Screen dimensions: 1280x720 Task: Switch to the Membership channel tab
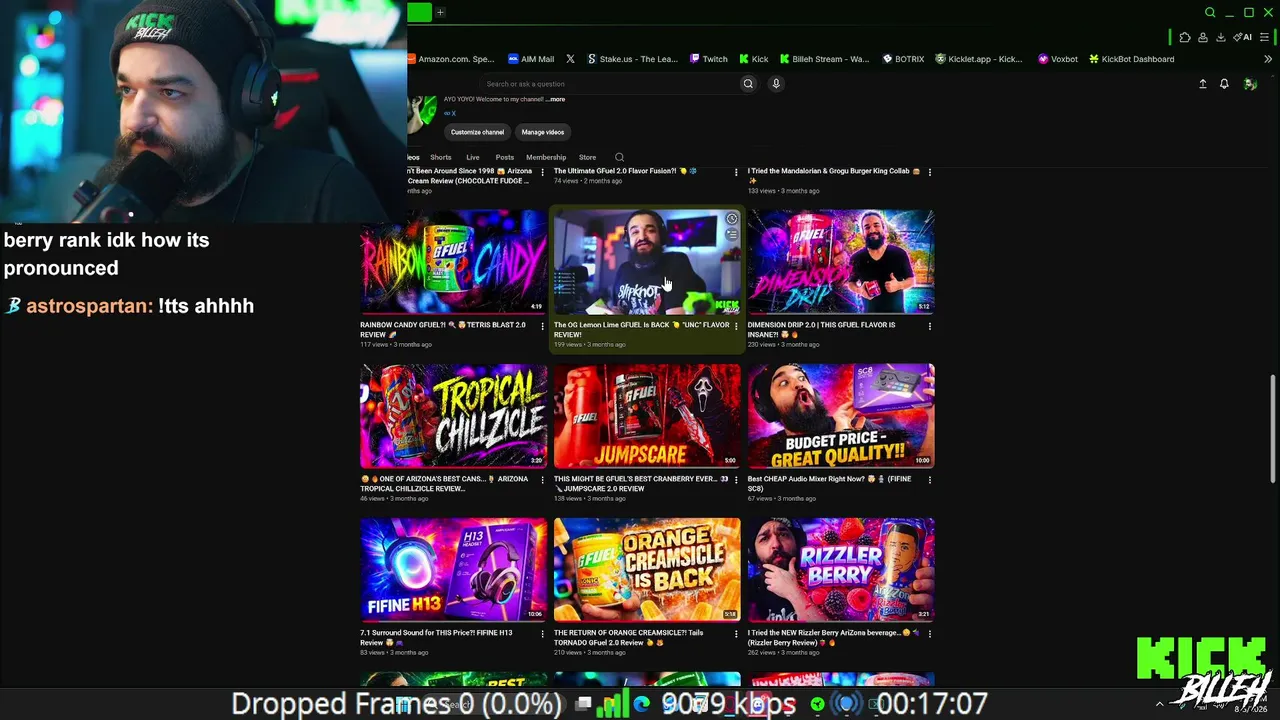coord(546,157)
